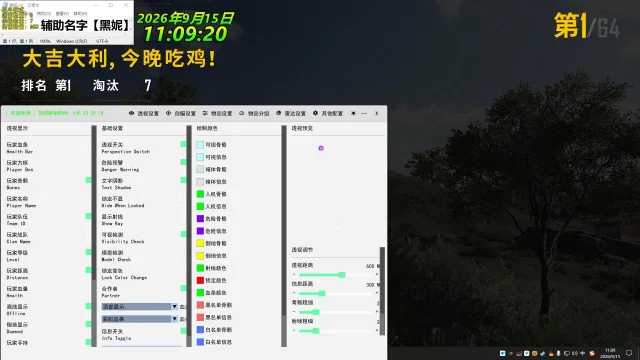Viewport: 640px width, 360px height.
Task: Toggle the Danger Warning switch
Action: tap(183, 162)
